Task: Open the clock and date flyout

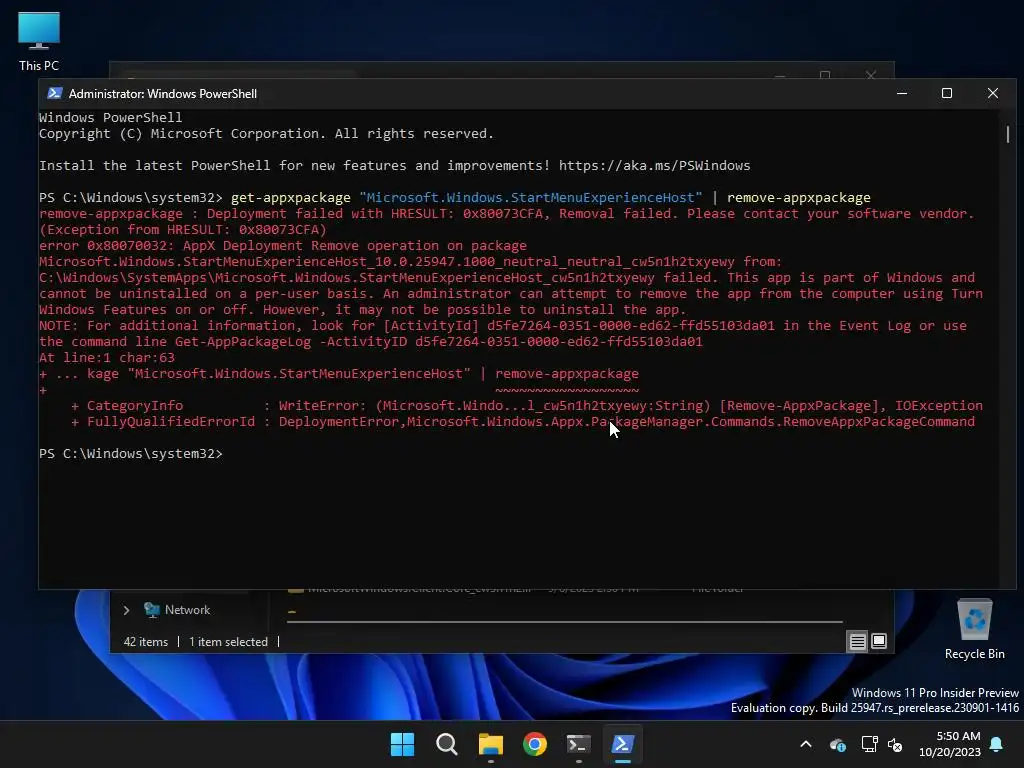Action: tap(950, 744)
